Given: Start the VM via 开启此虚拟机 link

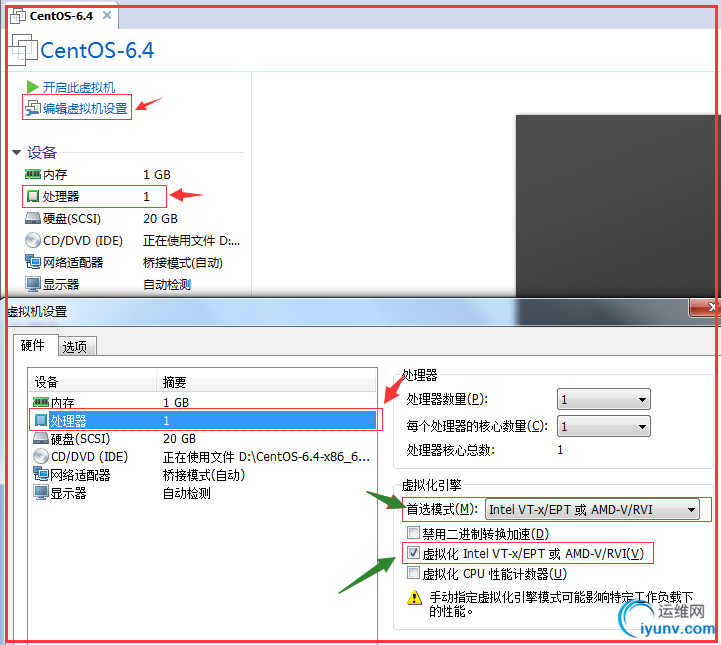Looking at the screenshot, I should 79,87.
